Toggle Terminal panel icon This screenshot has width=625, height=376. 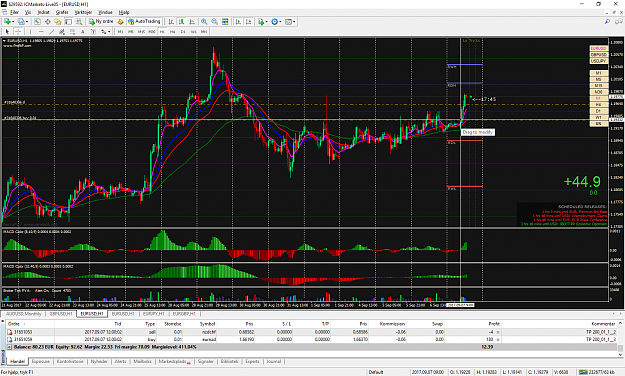coord(69,22)
